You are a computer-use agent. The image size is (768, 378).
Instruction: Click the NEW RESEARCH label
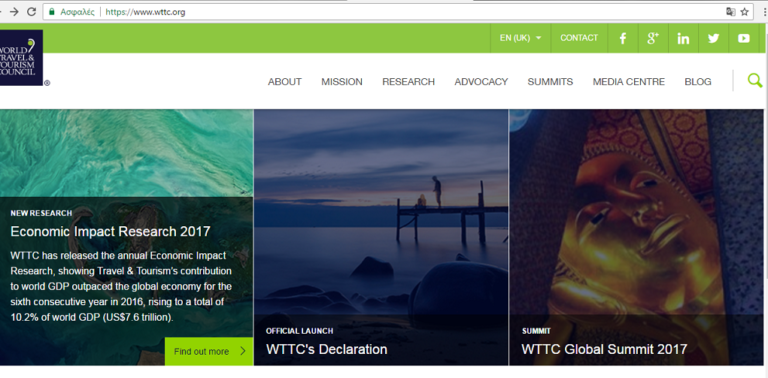(x=41, y=213)
